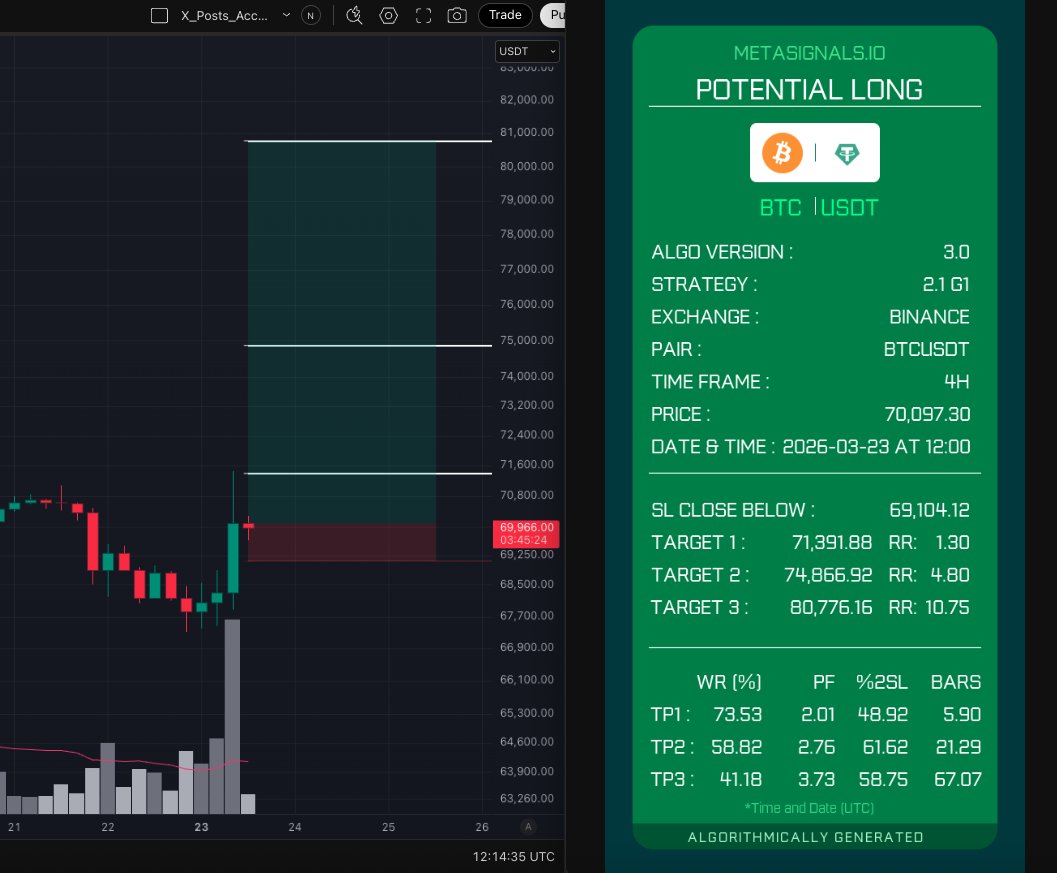This screenshot has height=873, width=1057.
Task: Open the X_Posts_Acc... layout name
Action: pos(224,16)
